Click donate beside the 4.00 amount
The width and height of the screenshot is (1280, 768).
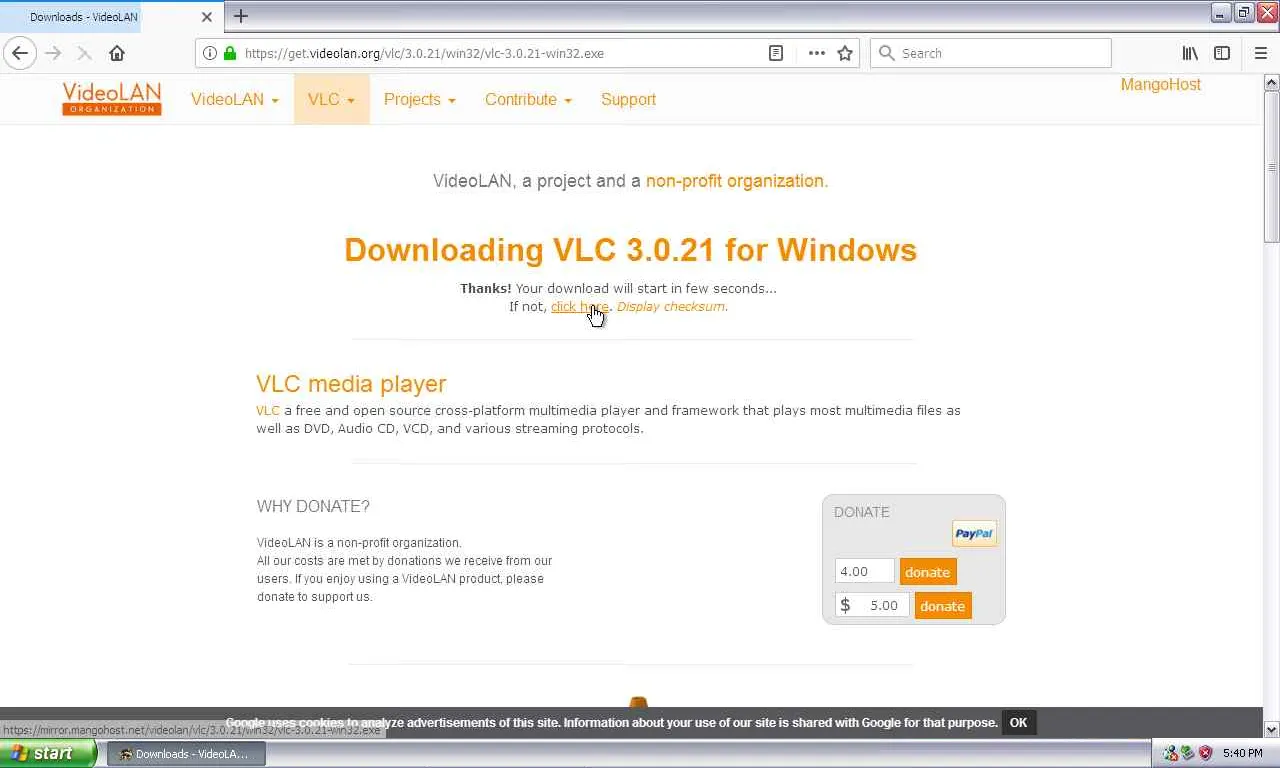pyautogui.click(x=928, y=572)
